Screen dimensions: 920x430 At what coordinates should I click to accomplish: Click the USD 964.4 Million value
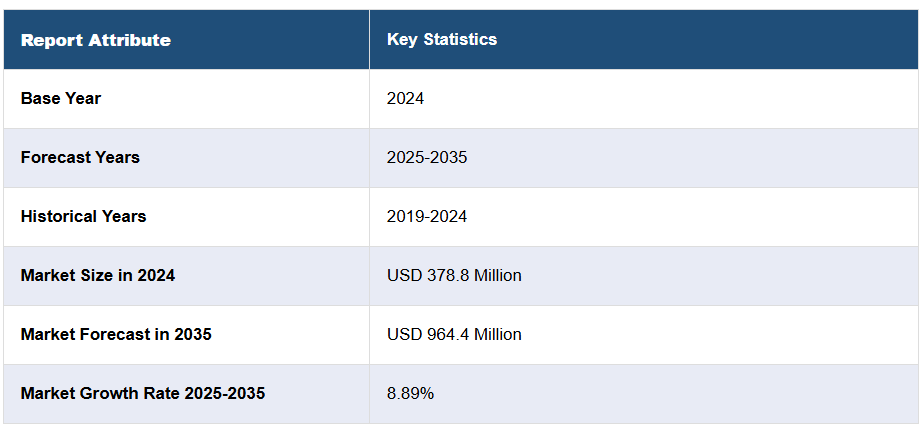(x=454, y=334)
